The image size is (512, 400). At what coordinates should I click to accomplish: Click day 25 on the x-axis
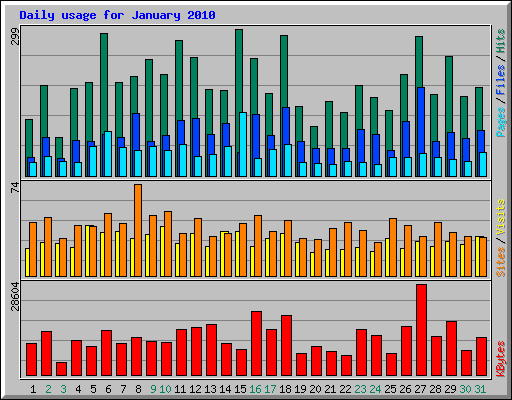click(x=390, y=389)
